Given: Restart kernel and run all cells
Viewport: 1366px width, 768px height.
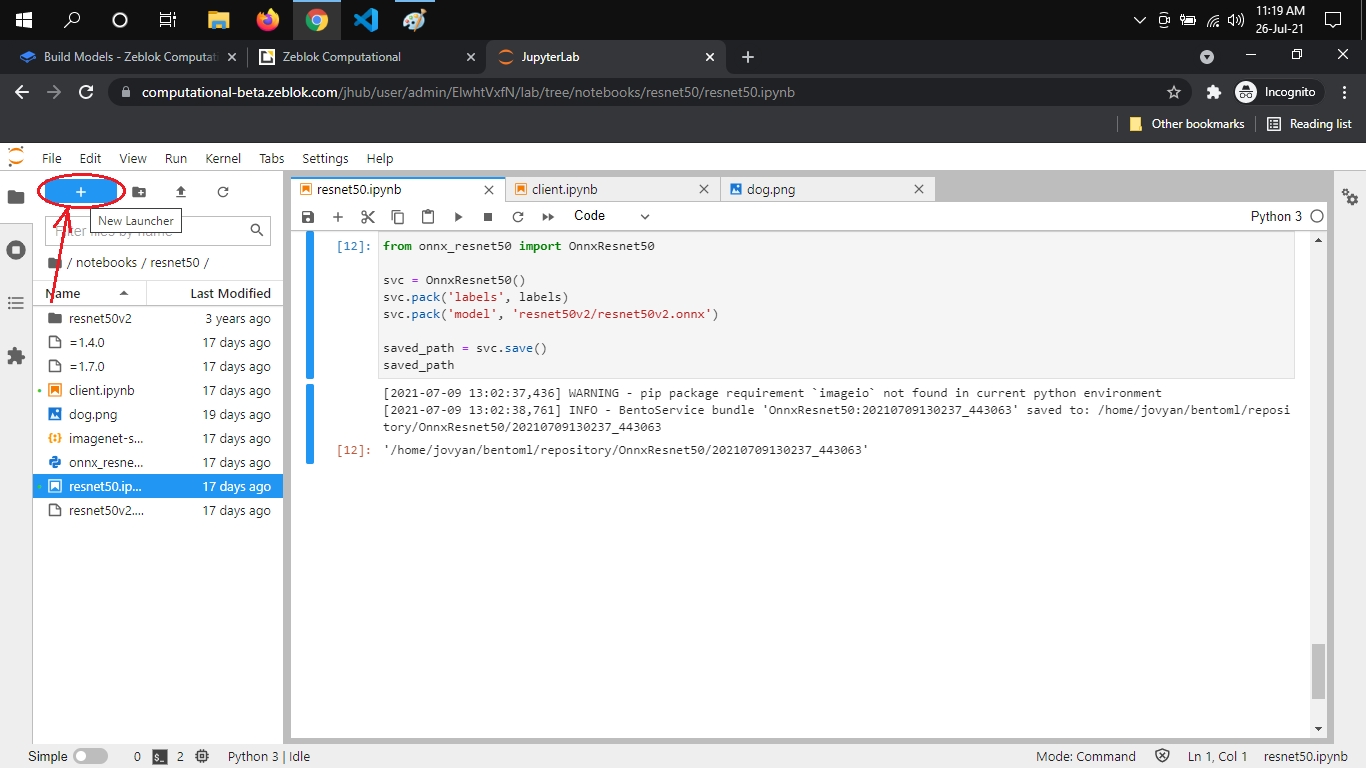Looking at the screenshot, I should [548, 217].
